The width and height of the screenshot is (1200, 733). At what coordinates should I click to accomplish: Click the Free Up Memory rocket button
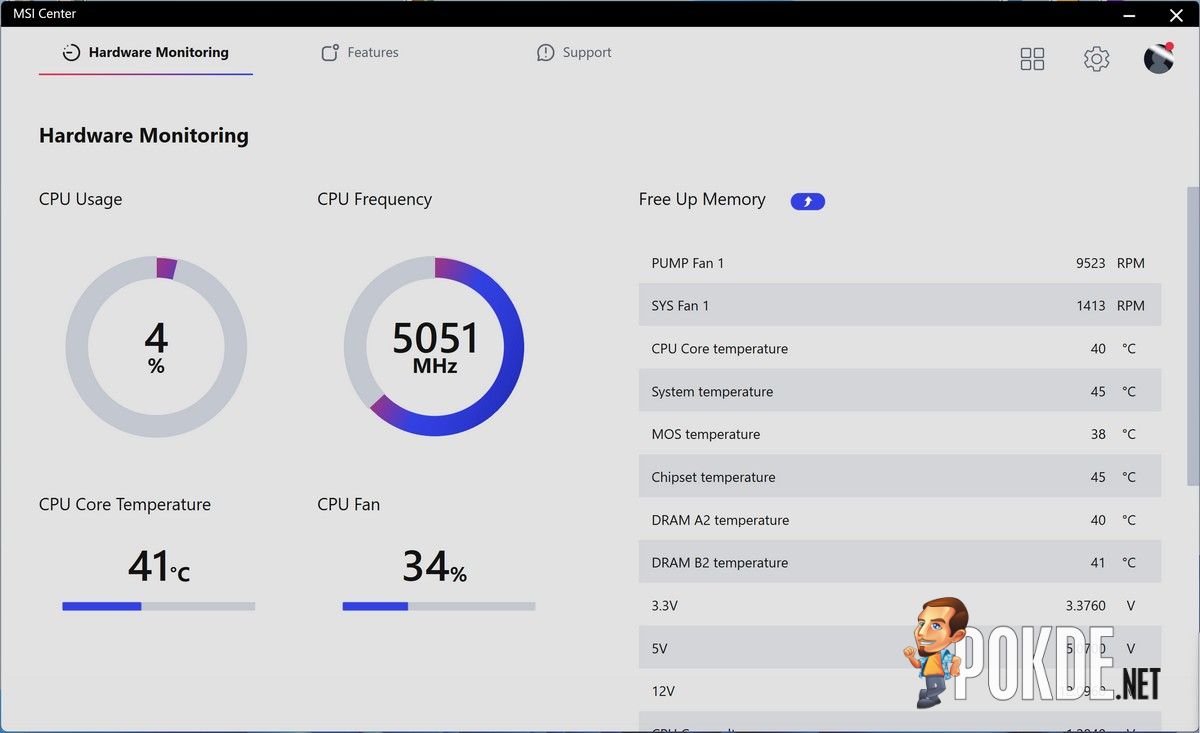click(x=808, y=201)
